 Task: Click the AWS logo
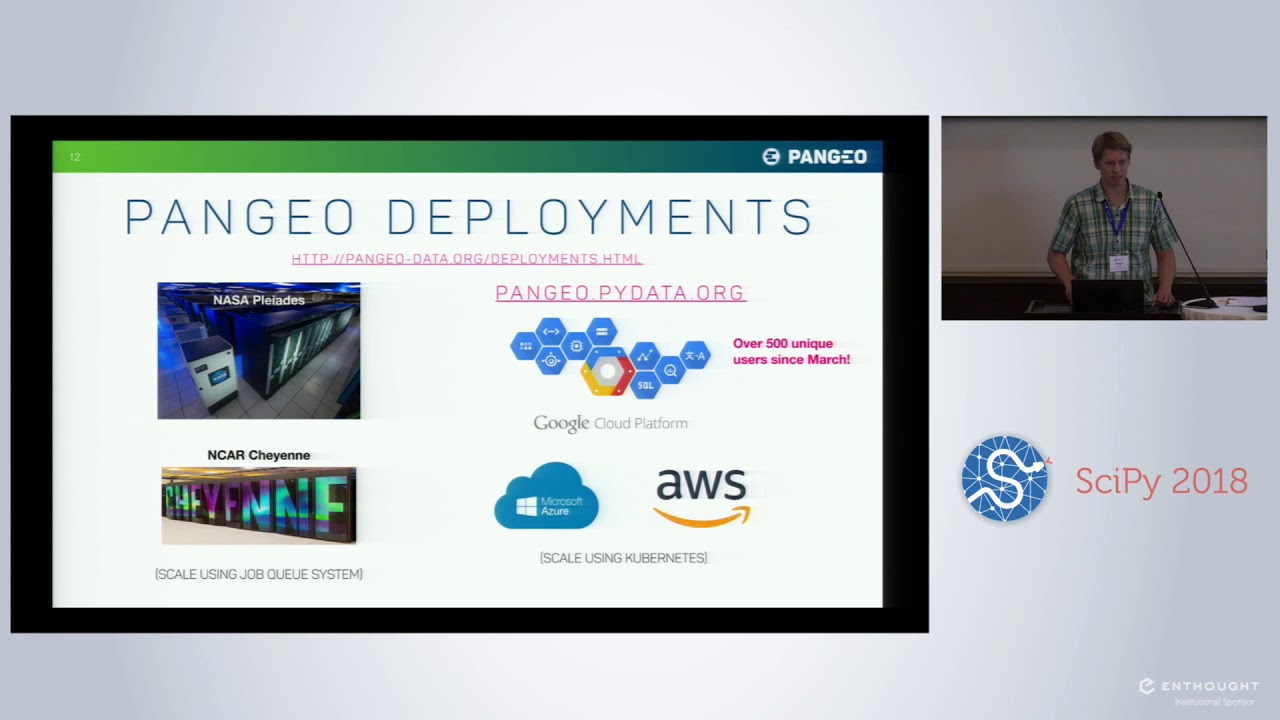[701, 497]
